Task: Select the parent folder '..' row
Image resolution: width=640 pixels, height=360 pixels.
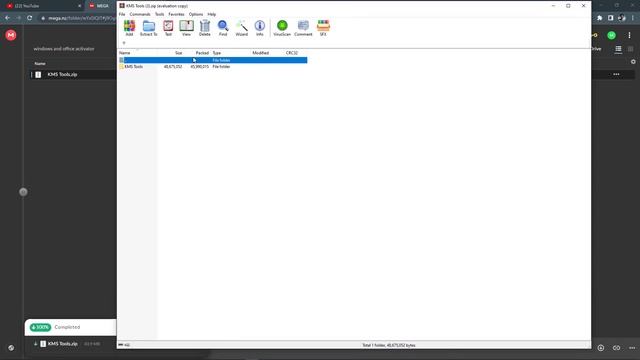Action: click(x=213, y=60)
